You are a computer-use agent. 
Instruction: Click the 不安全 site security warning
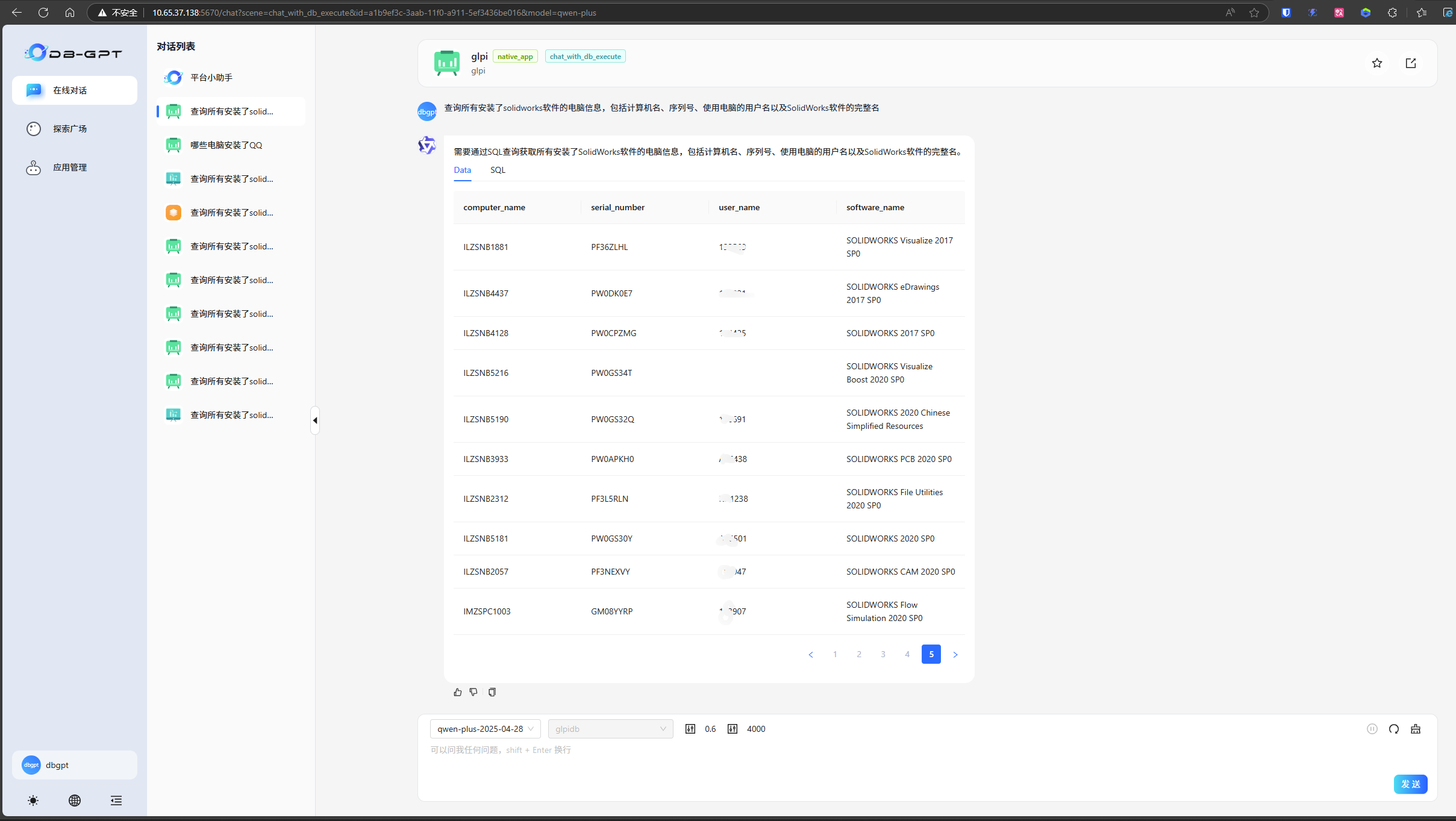[118, 13]
